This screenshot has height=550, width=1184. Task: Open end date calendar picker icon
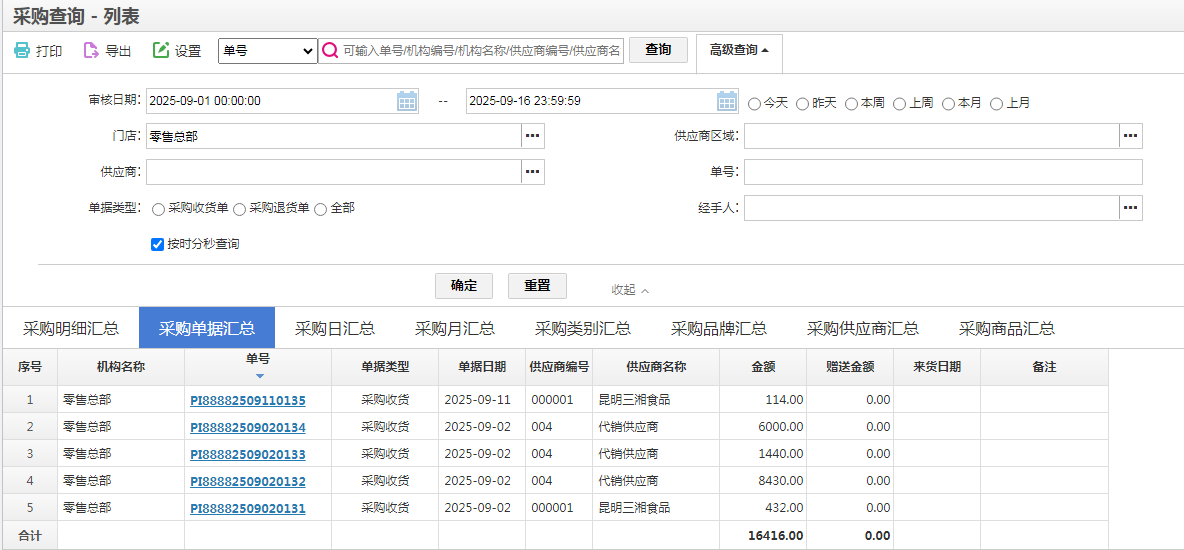(x=727, y=101)
